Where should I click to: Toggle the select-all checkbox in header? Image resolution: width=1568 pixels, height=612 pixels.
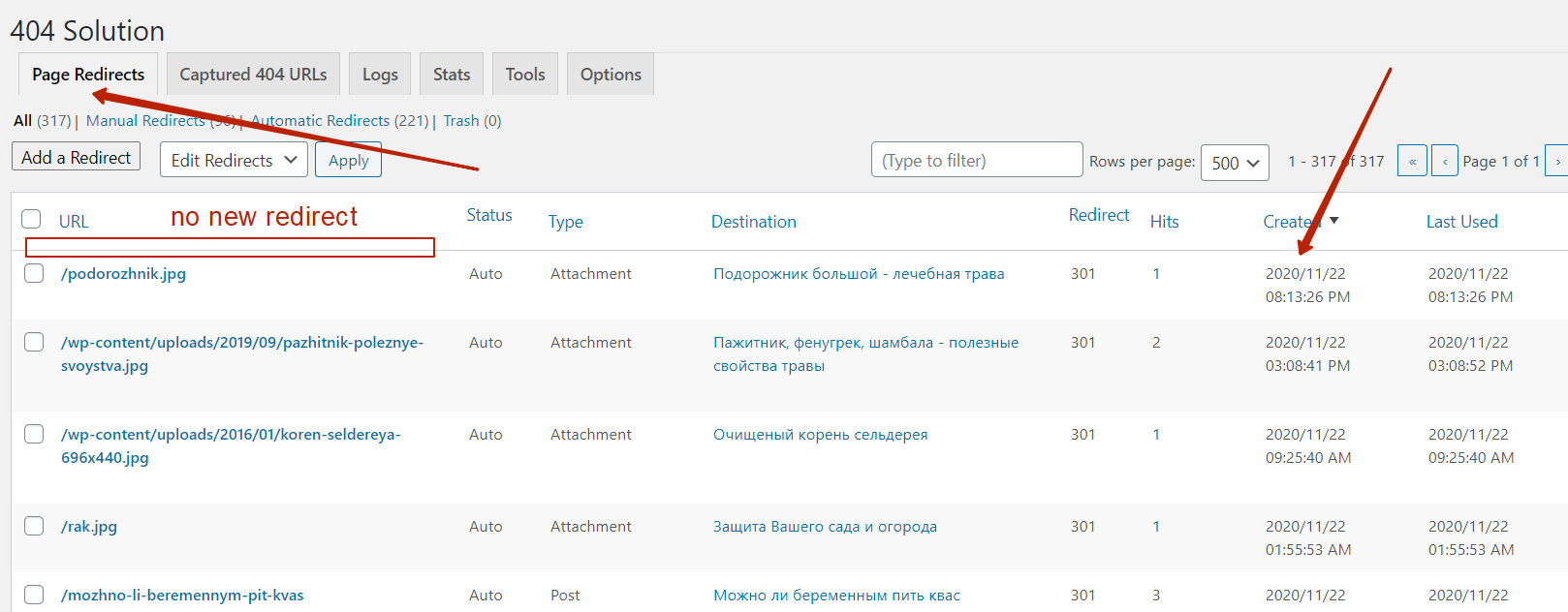[x=32, y=220]
